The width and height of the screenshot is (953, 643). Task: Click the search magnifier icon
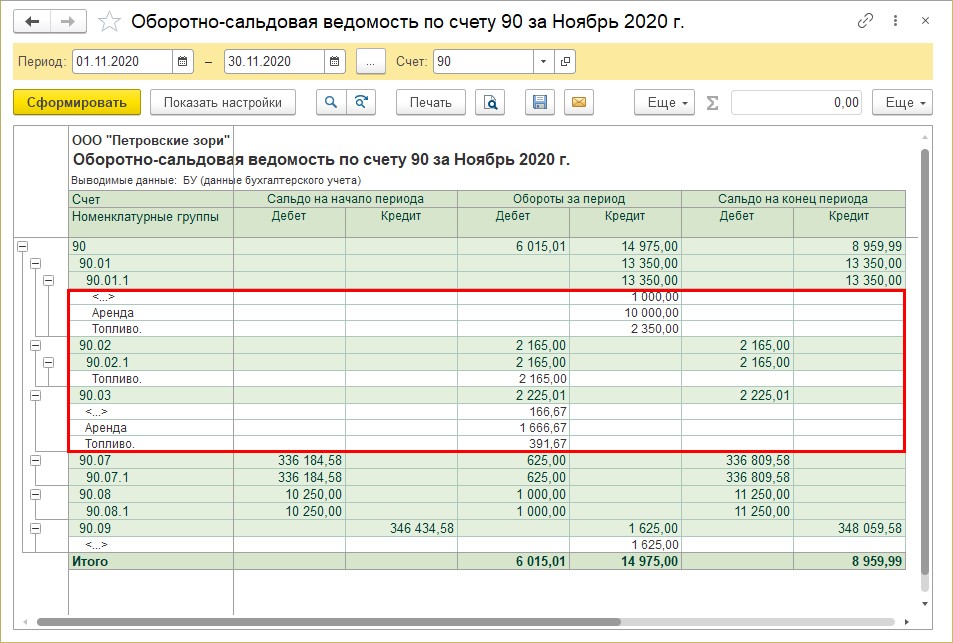click(x=330, y=102)
